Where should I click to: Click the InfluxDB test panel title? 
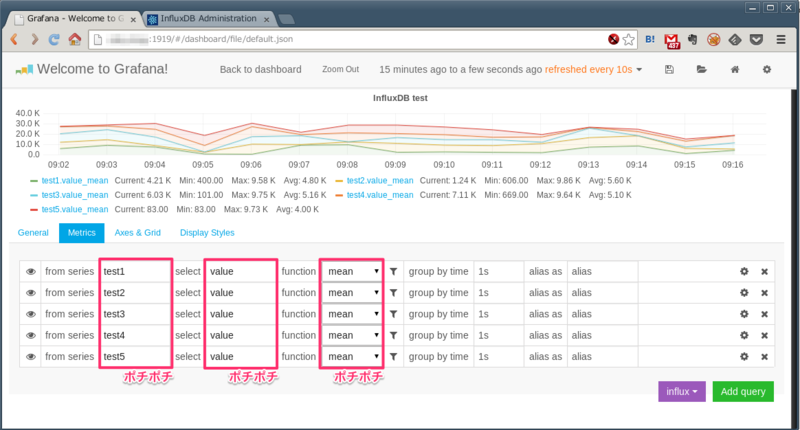[400, 98]
